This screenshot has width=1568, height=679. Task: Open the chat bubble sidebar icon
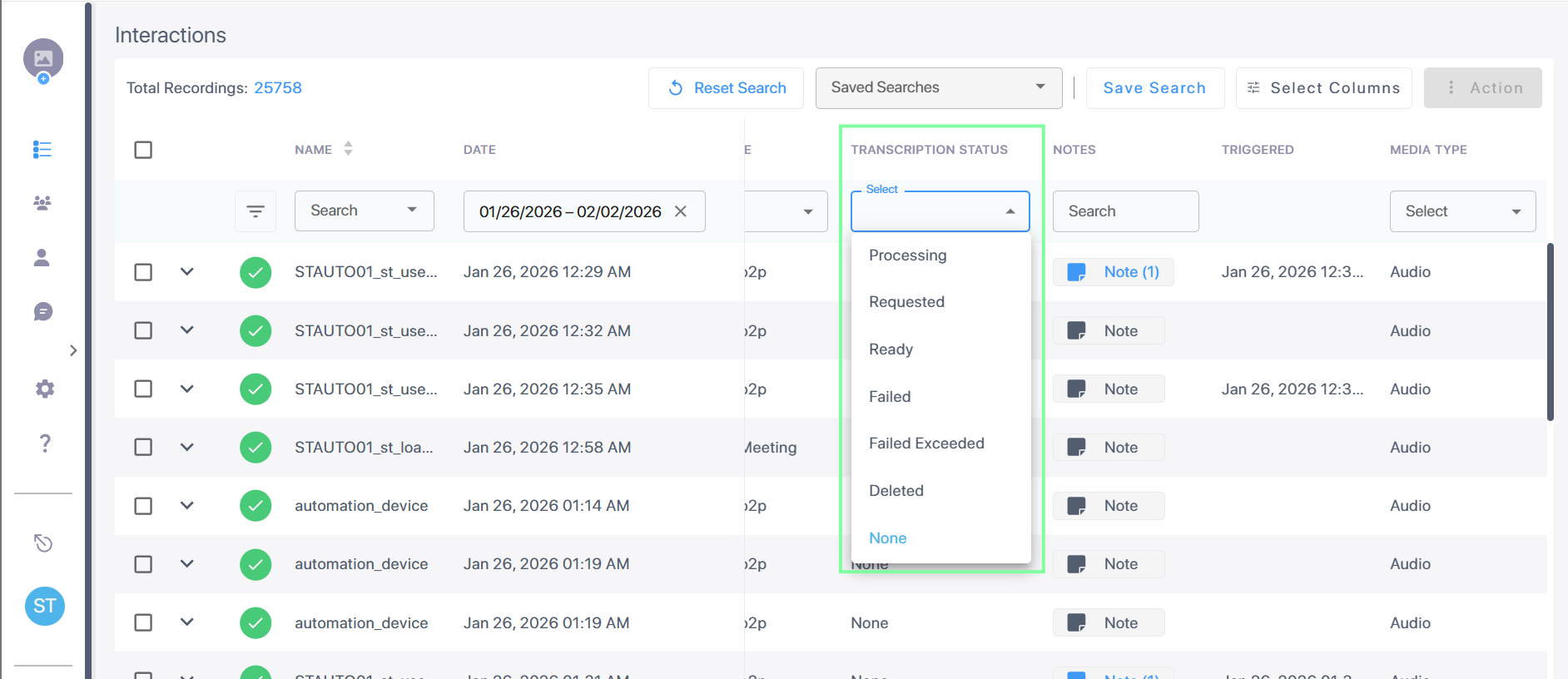(x=43, y=312)
